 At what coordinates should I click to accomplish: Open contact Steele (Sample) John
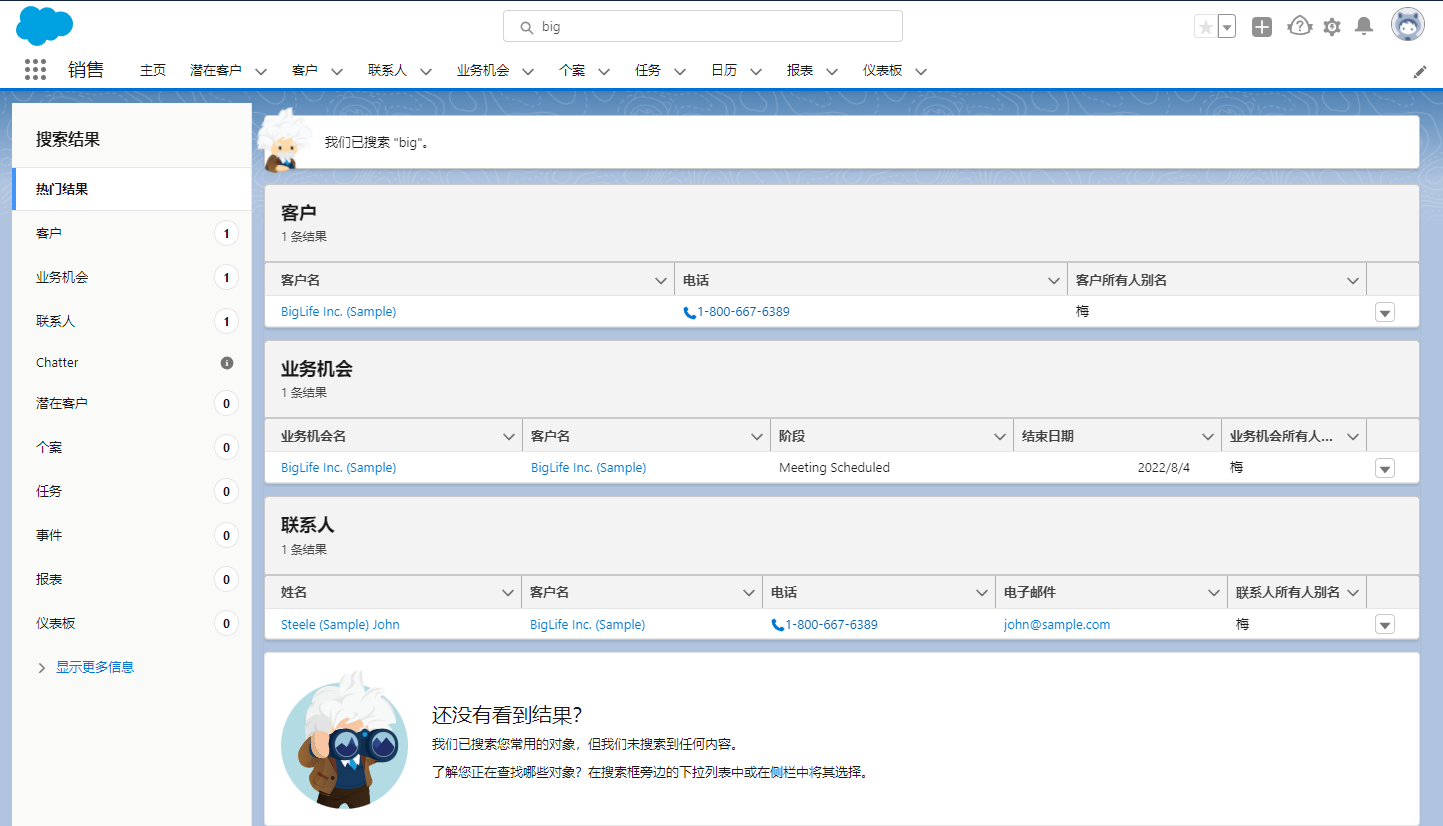pyautogui.click(x=340, y=625)
